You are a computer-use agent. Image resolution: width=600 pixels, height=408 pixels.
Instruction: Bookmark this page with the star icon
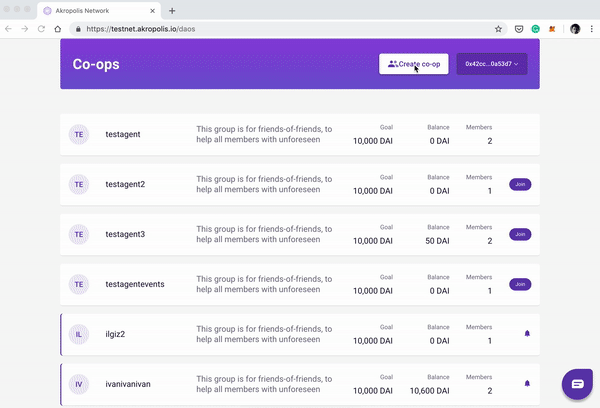click(x=498, y=29)
